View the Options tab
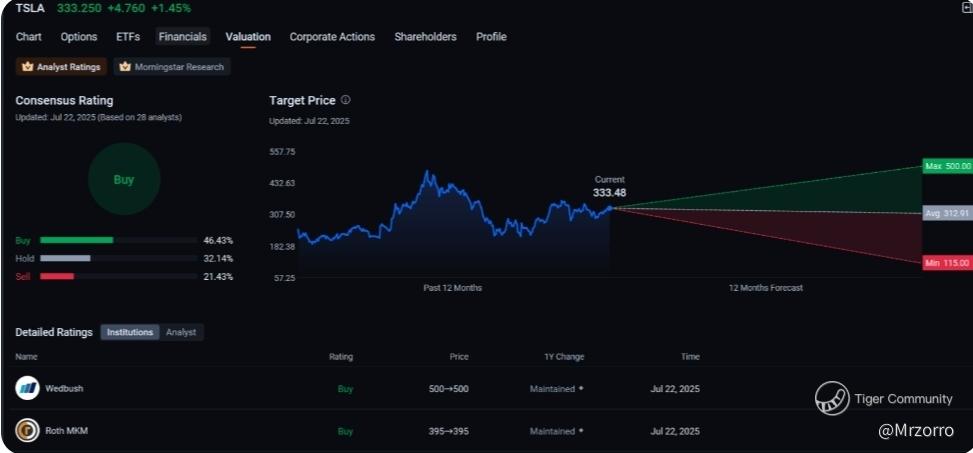Screen dimensions: 973x453 (x=79, y=37)
